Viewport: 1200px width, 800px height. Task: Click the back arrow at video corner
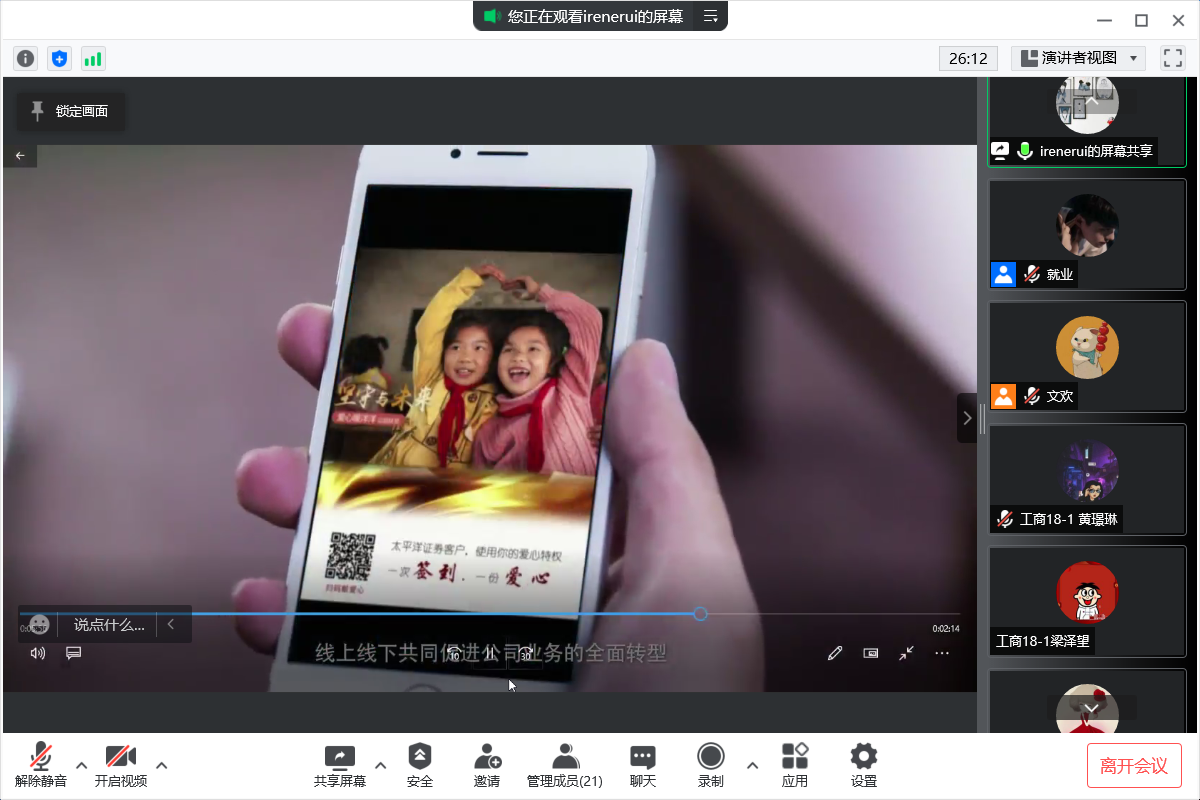20,155
